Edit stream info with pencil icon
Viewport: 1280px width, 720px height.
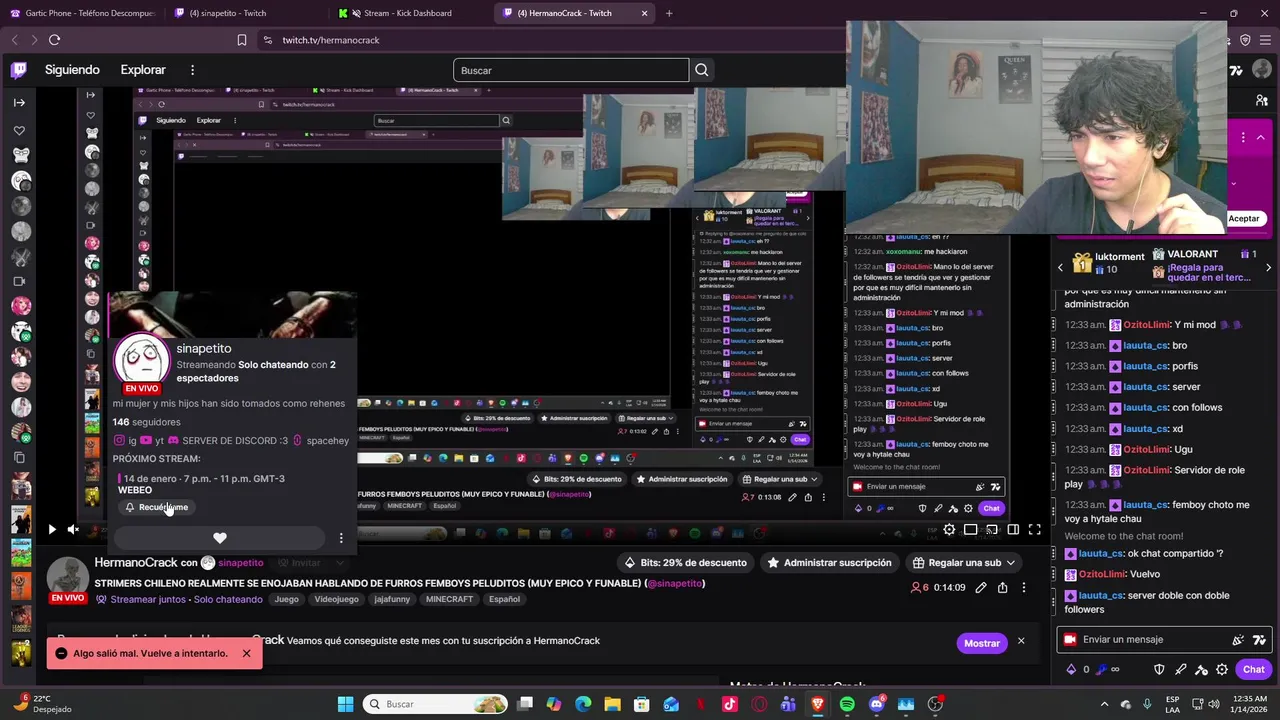pos(981,587)
